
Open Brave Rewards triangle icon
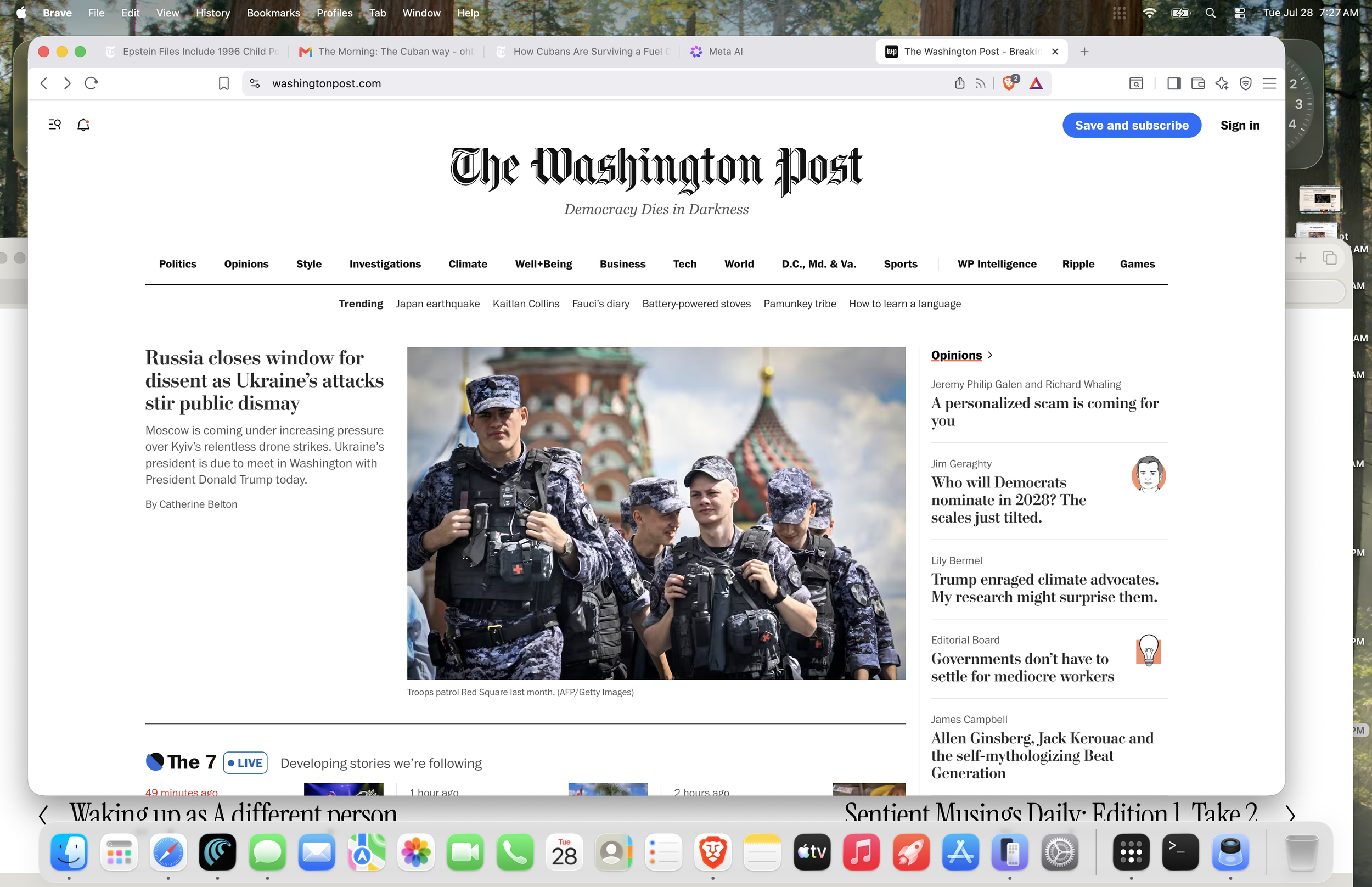tap(1036, 83)
